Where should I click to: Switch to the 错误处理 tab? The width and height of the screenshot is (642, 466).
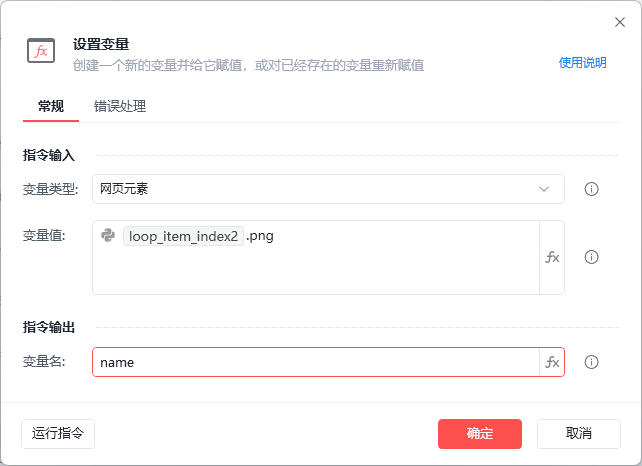(x=120, y=106)
